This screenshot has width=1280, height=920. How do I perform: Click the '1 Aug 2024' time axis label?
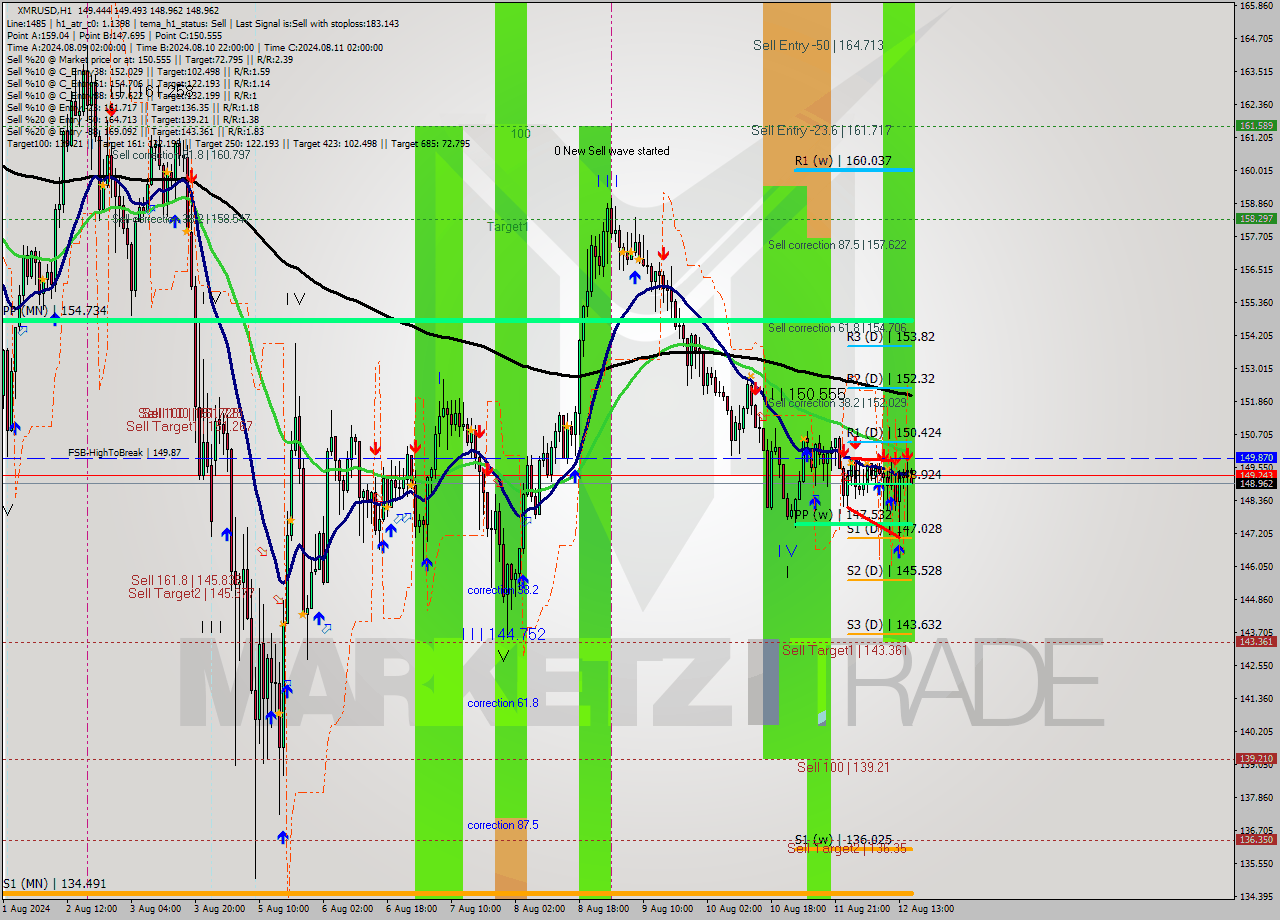pyautogui.click(x=26, y=909)
